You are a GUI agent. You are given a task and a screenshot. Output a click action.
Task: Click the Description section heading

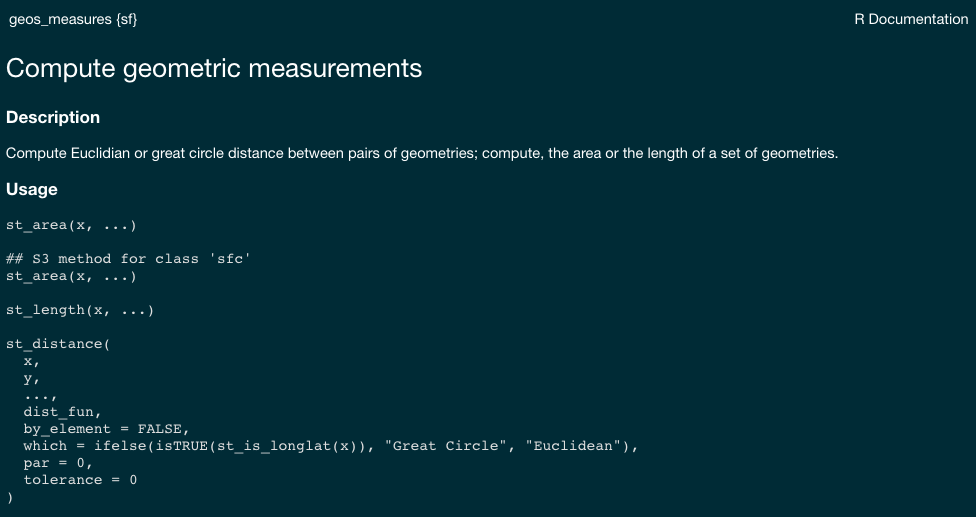53,118
